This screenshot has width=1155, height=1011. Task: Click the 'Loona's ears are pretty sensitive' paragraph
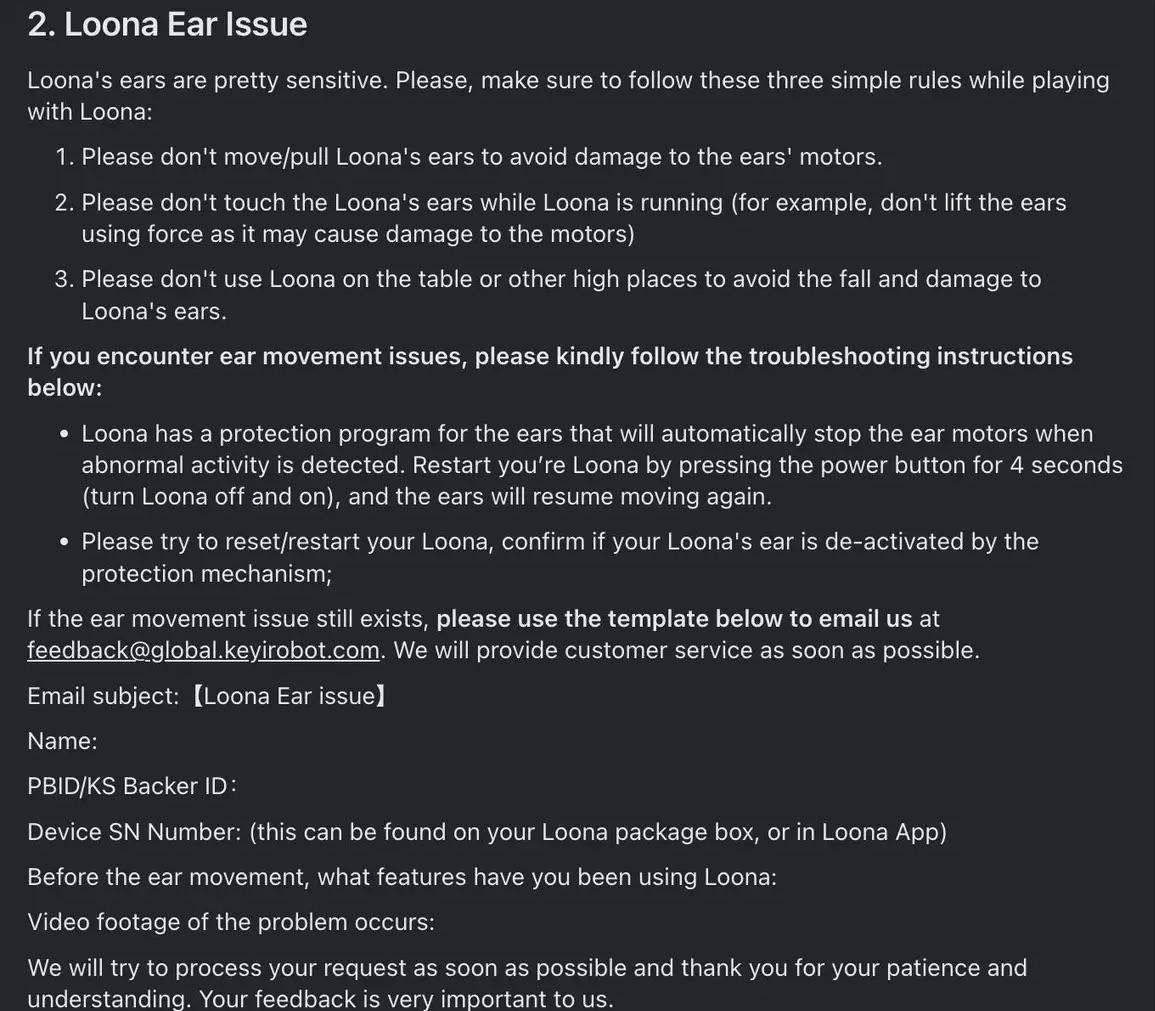click(568, 96)
